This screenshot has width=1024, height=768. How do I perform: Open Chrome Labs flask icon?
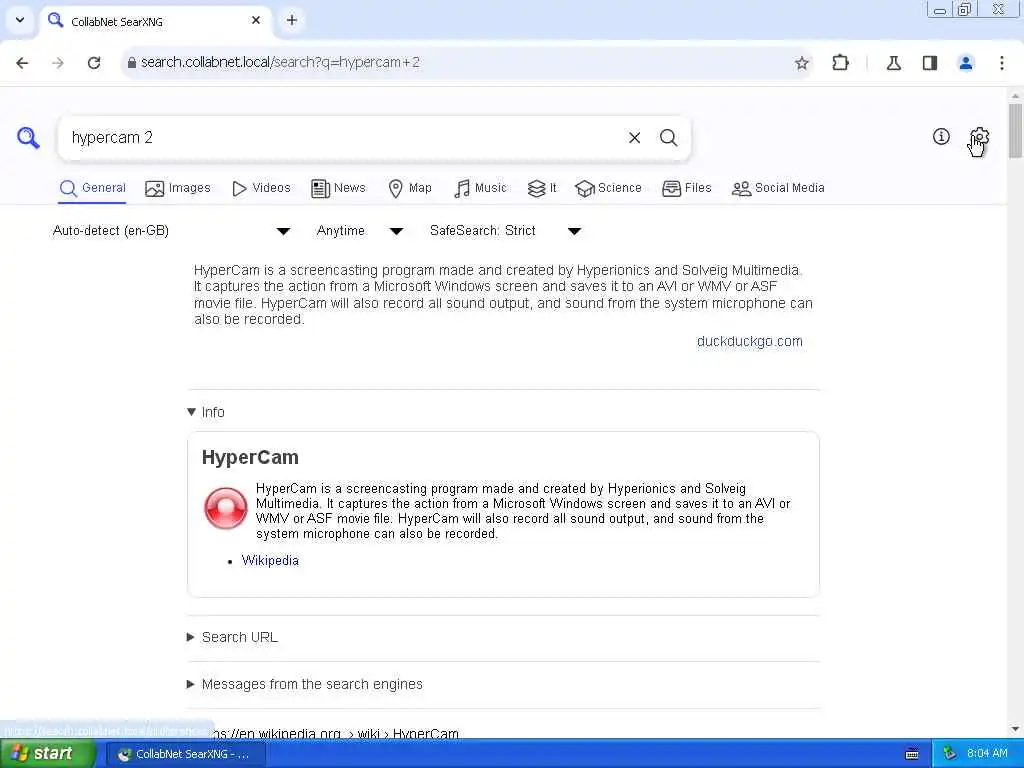[893, 63]
